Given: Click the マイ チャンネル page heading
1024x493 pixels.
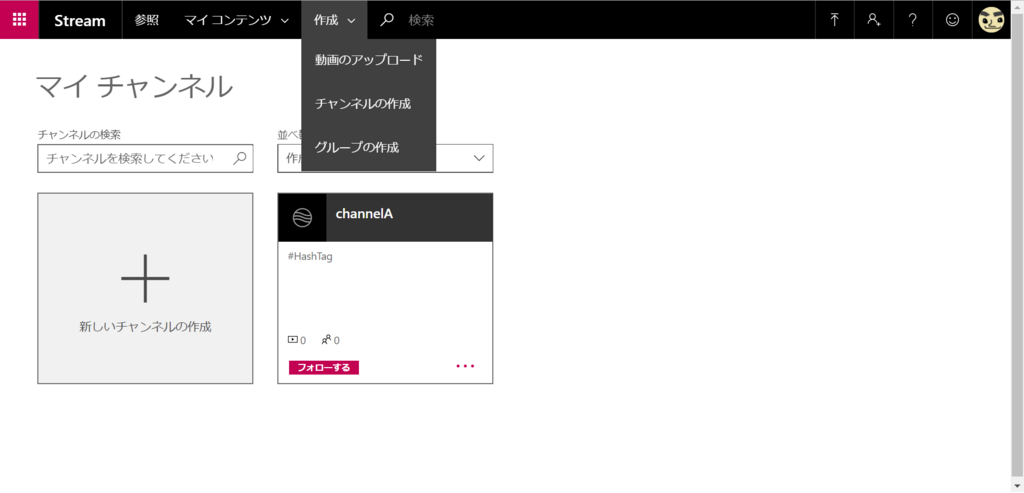Looking at the screenshot, I should click(x=135, y=87).
